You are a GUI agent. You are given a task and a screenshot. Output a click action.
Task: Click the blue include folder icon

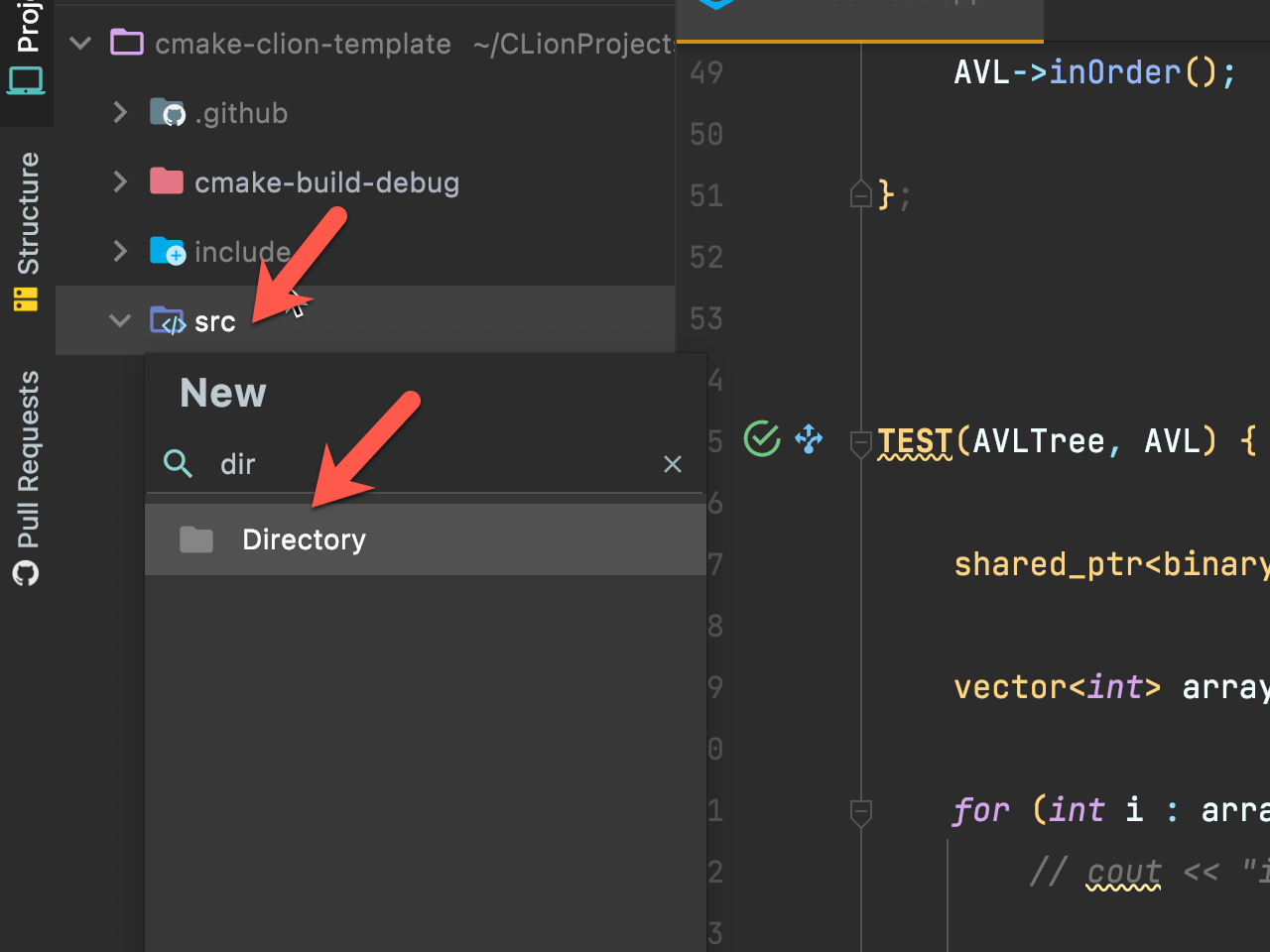click(x=167, y=251)
